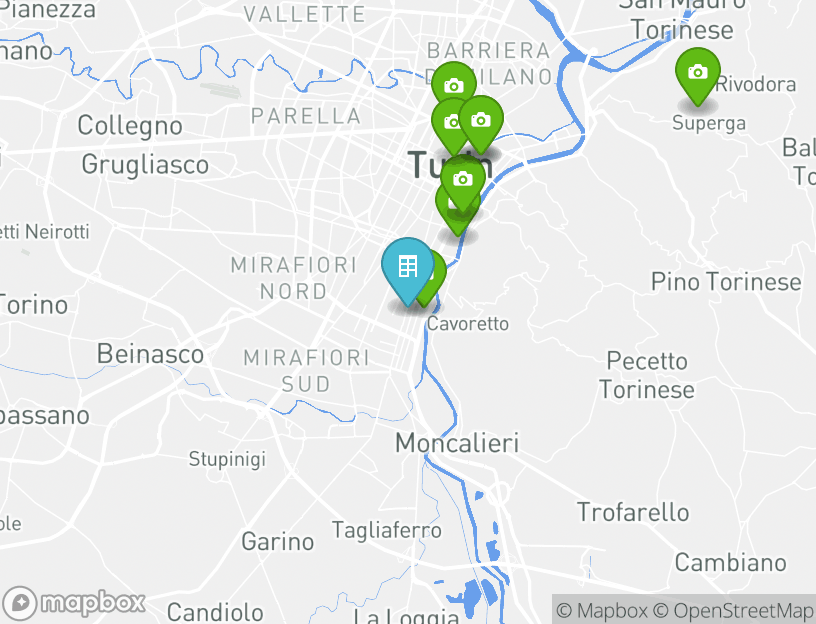Select the Pecetto Torinese map label
816x624 pixels.
coord(647,375)
